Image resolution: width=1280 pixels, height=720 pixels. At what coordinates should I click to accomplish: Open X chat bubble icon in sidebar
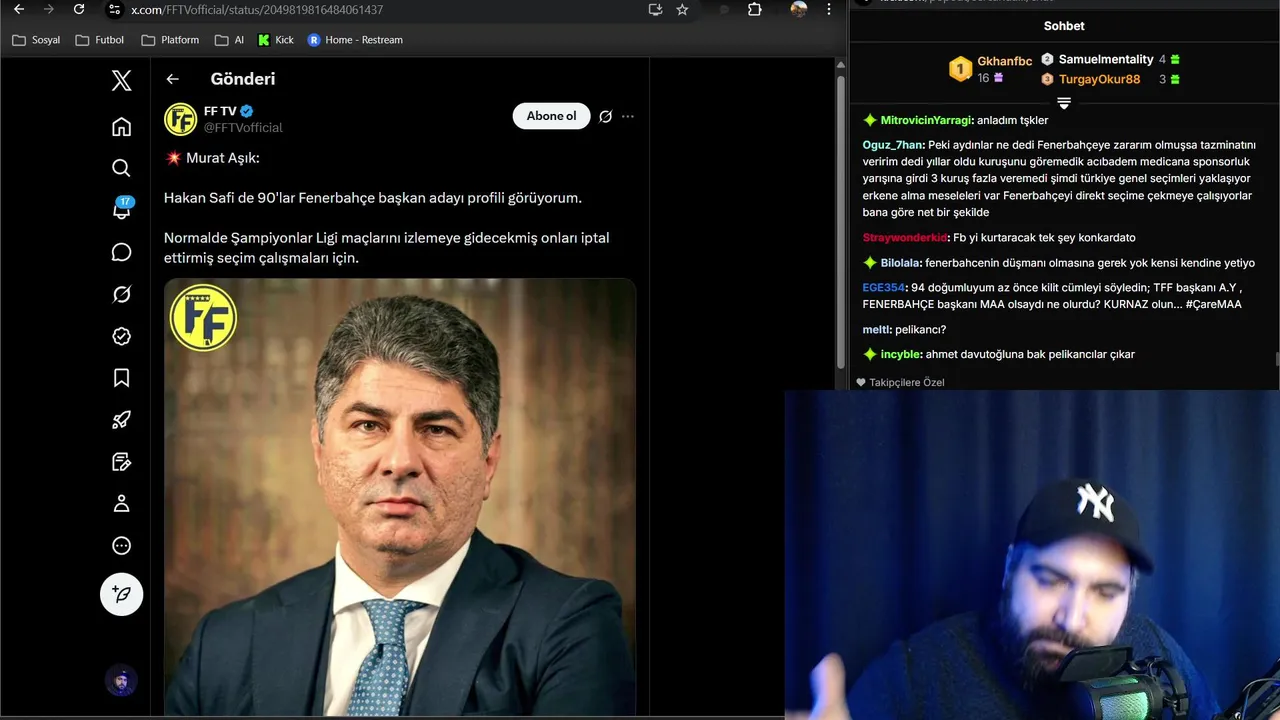121,252
